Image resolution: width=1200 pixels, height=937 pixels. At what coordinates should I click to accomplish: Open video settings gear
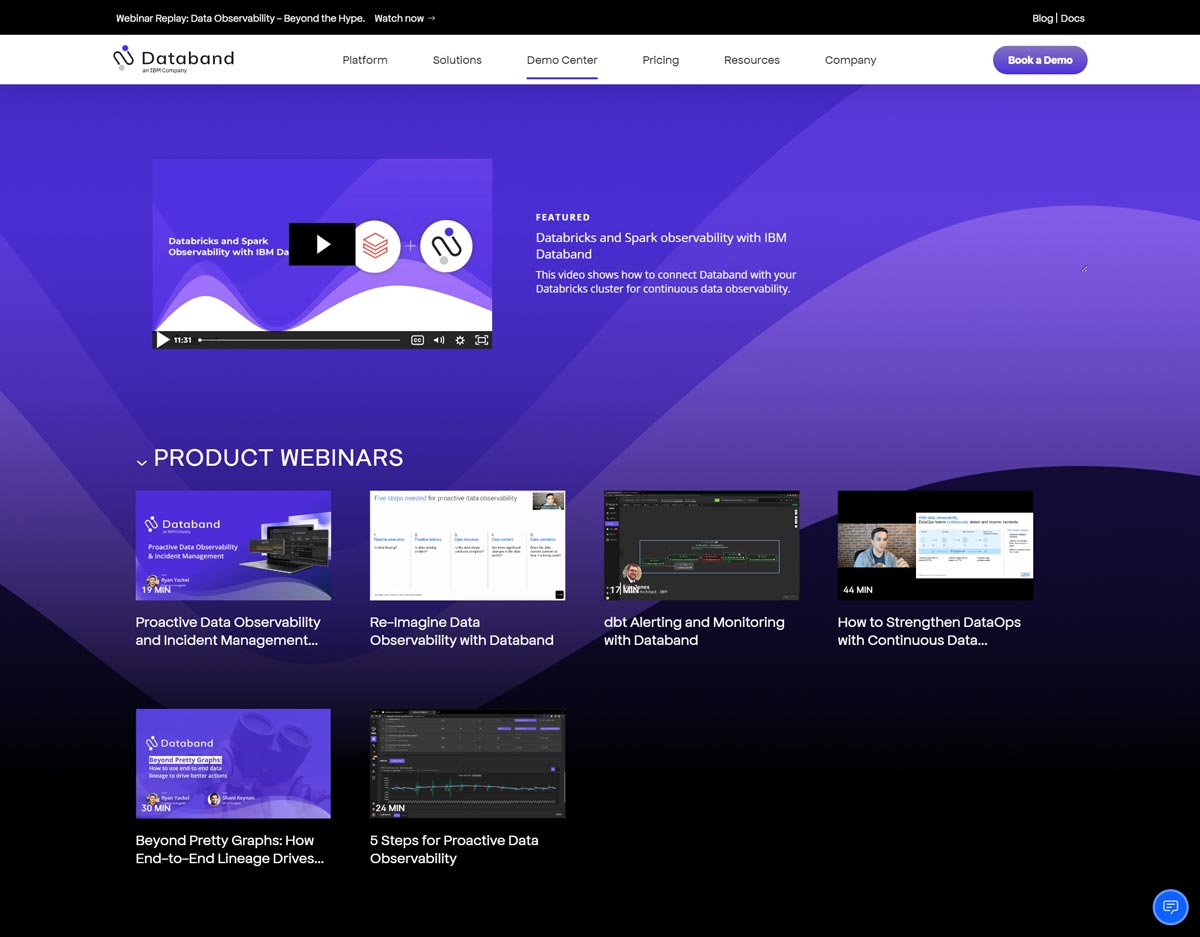pyautogui.click(x=460, y=340)
